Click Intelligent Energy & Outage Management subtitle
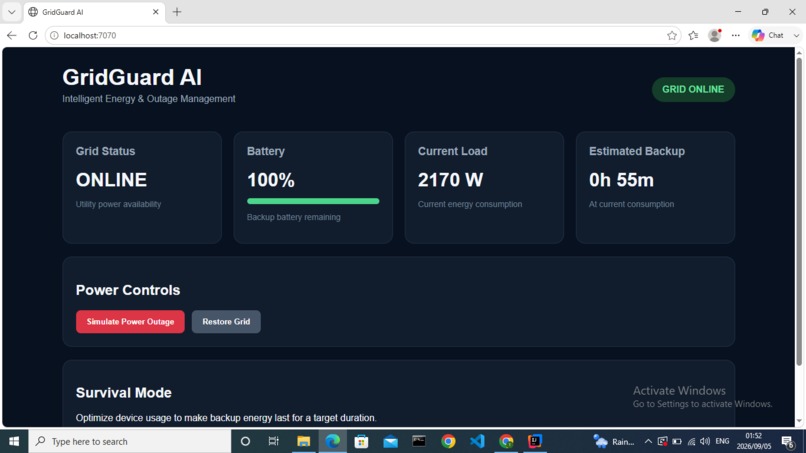806x453 pixels. [x=149, y=99]
